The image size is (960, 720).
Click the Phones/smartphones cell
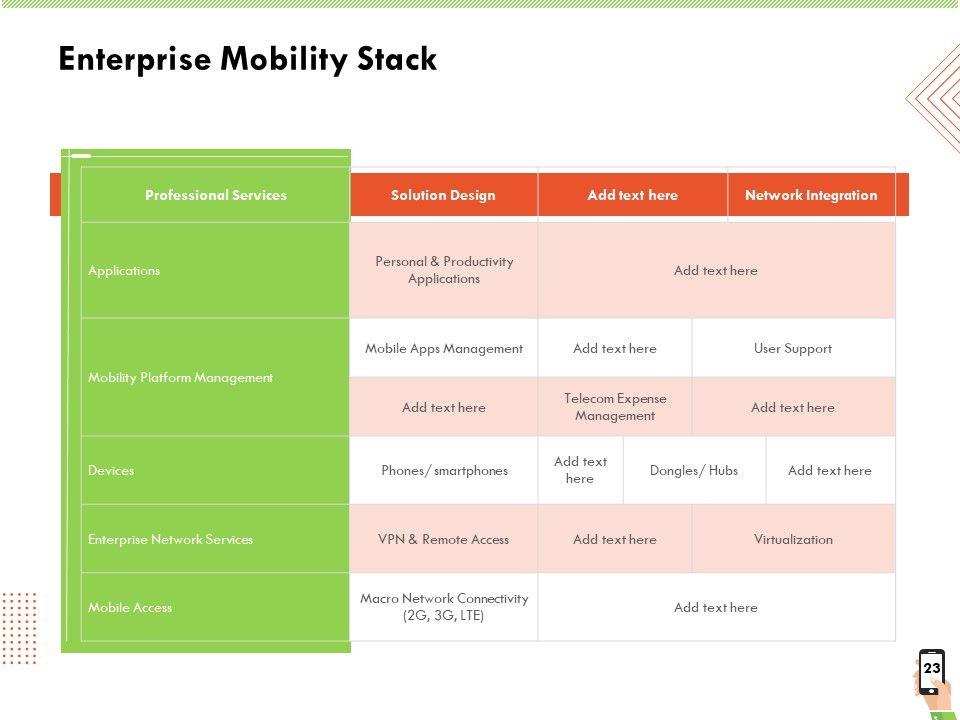pyautogui.click(x=444, y=470)
